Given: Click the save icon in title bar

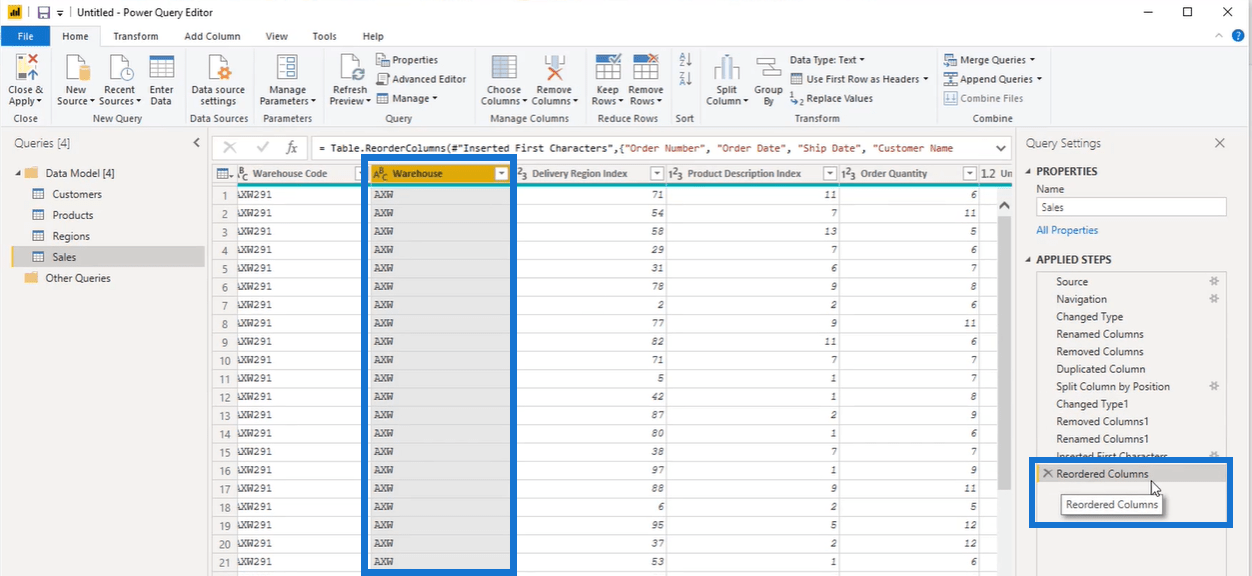Looking at the screenshot, I should coord(44,12).
